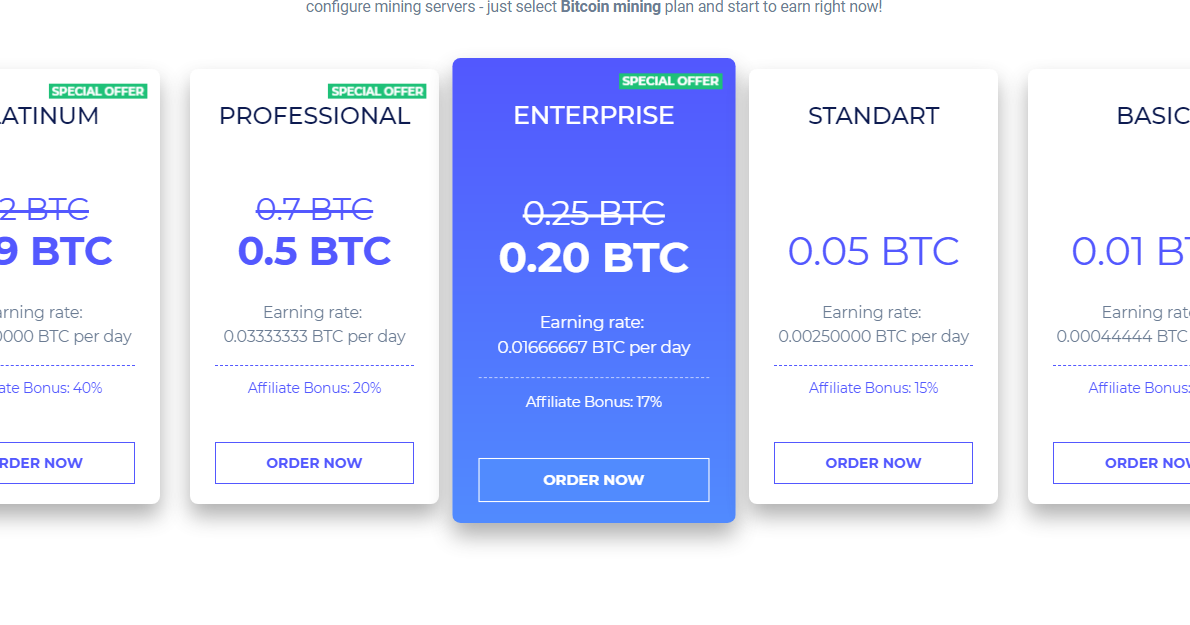Viewport: 1190px width, 625px height.
Task: Click the Affiliate Bonus 17% text on ENTERPRISE
Action: point(593,401)
